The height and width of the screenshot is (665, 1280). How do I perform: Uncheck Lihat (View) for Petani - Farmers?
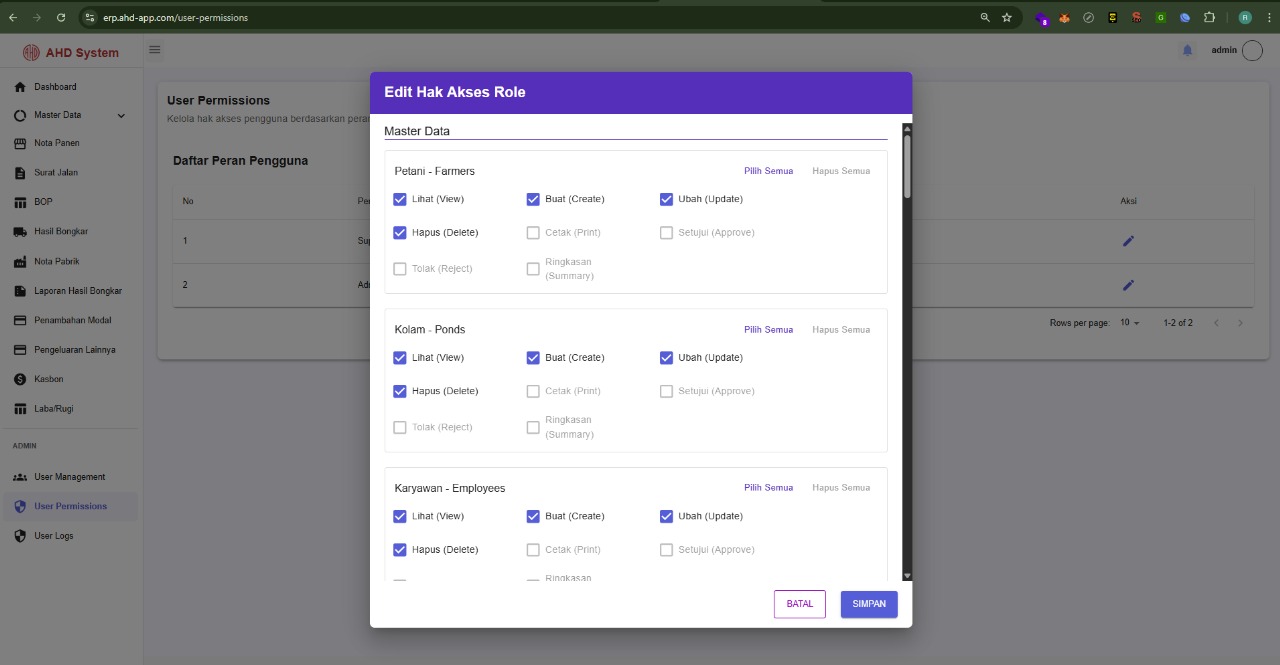click(x=400, y=199)
